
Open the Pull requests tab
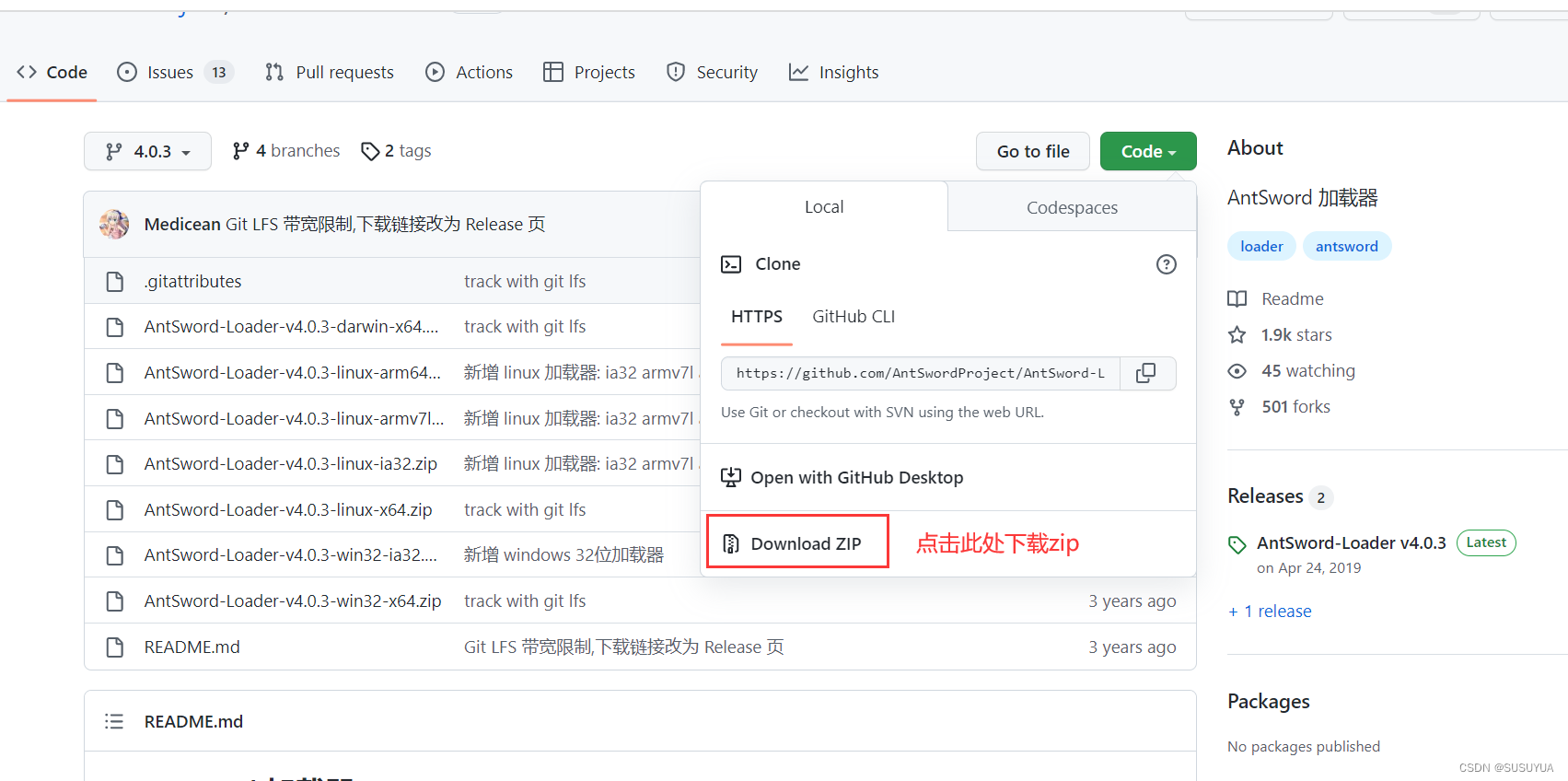click(329, 72)
